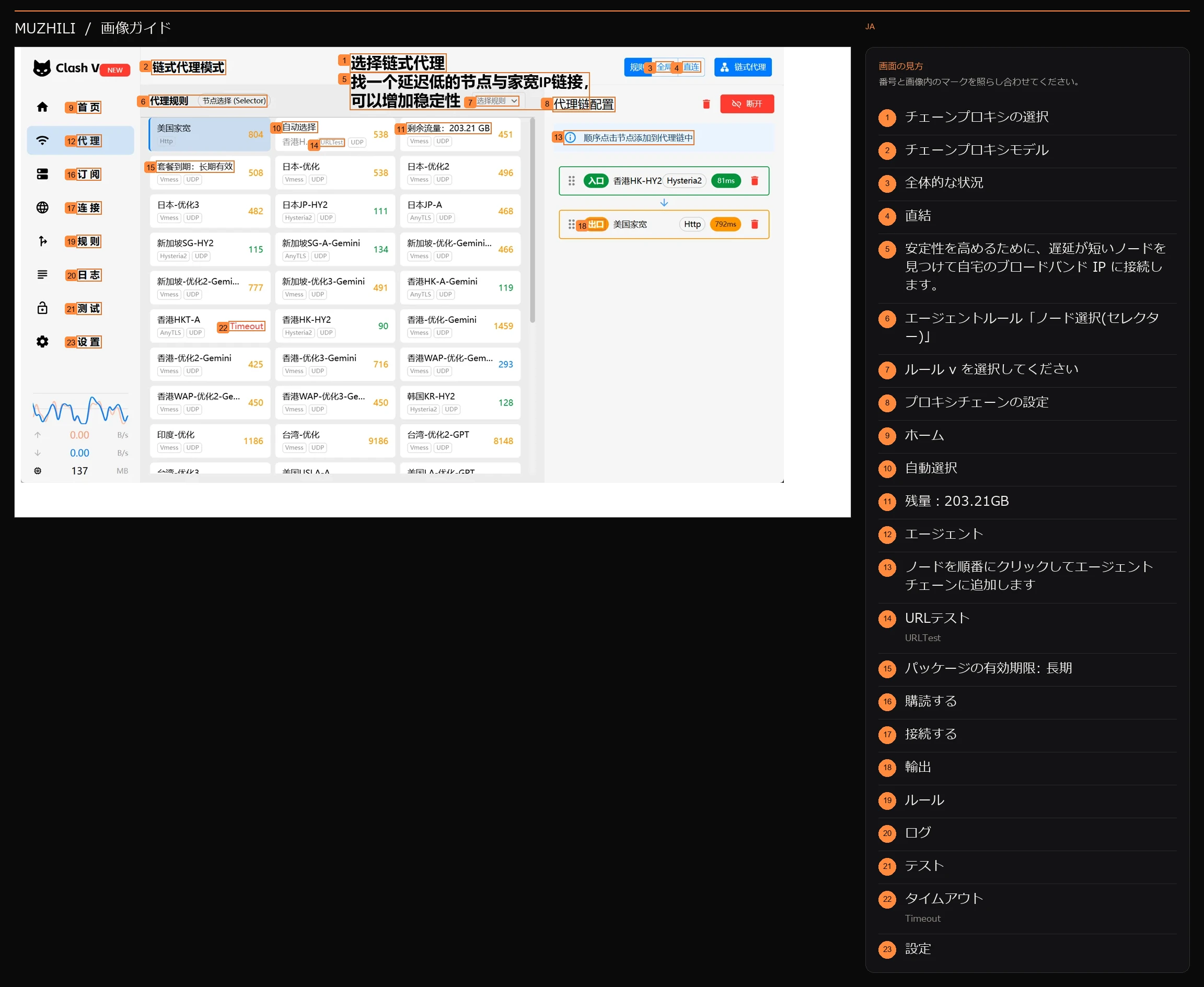Toggle the 链式代理 chain mode button
The image size is (1204, 987).
[743, 67]
